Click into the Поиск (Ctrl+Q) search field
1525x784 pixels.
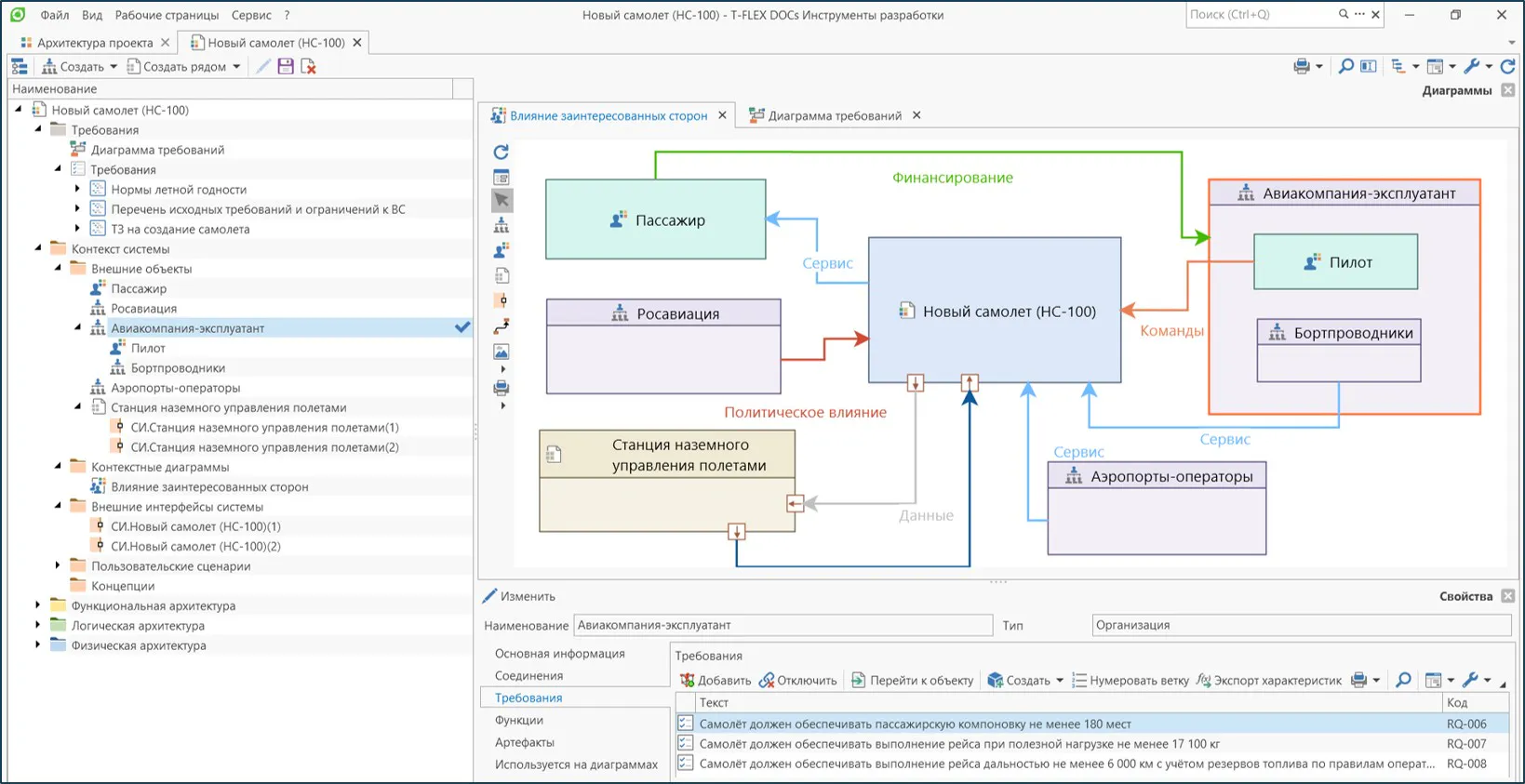pos(1261,15)
